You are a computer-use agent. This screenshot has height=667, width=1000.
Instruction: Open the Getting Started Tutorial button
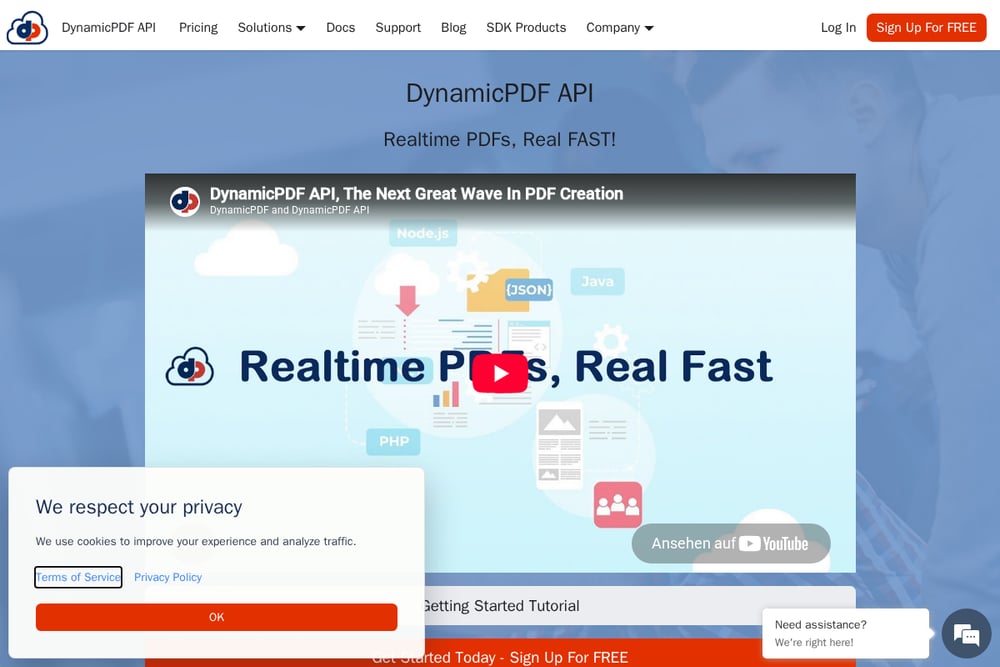(500, 606)
